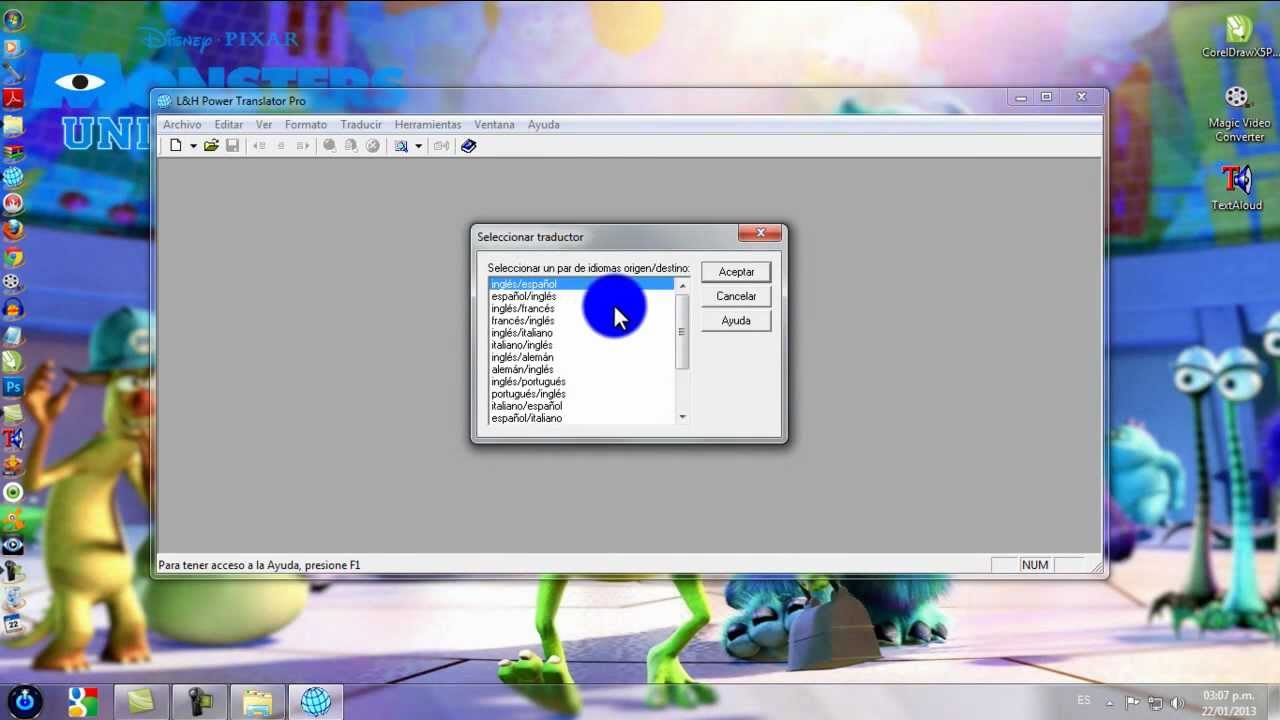Click the language list scrollbar thumb
This screenshot has height=720, width=1280.
click(682, 332)
